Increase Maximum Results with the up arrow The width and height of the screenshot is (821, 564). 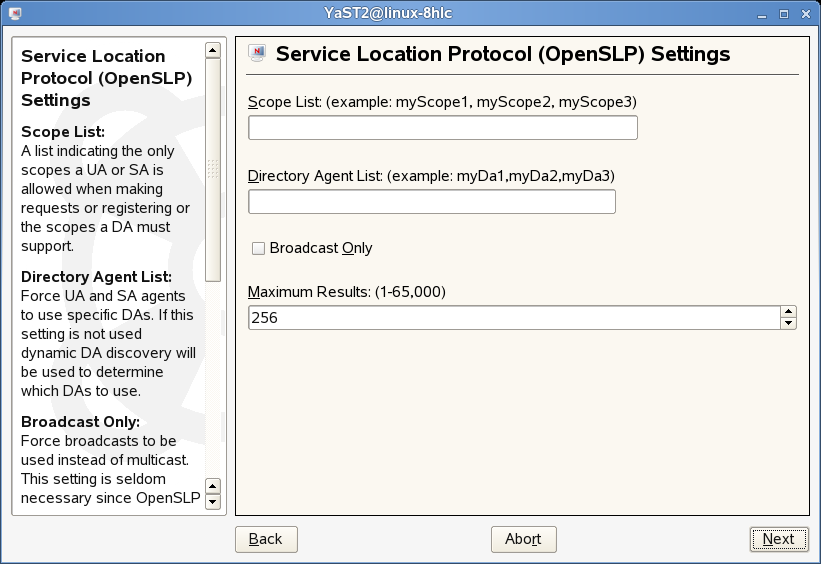tap(788, 312)
